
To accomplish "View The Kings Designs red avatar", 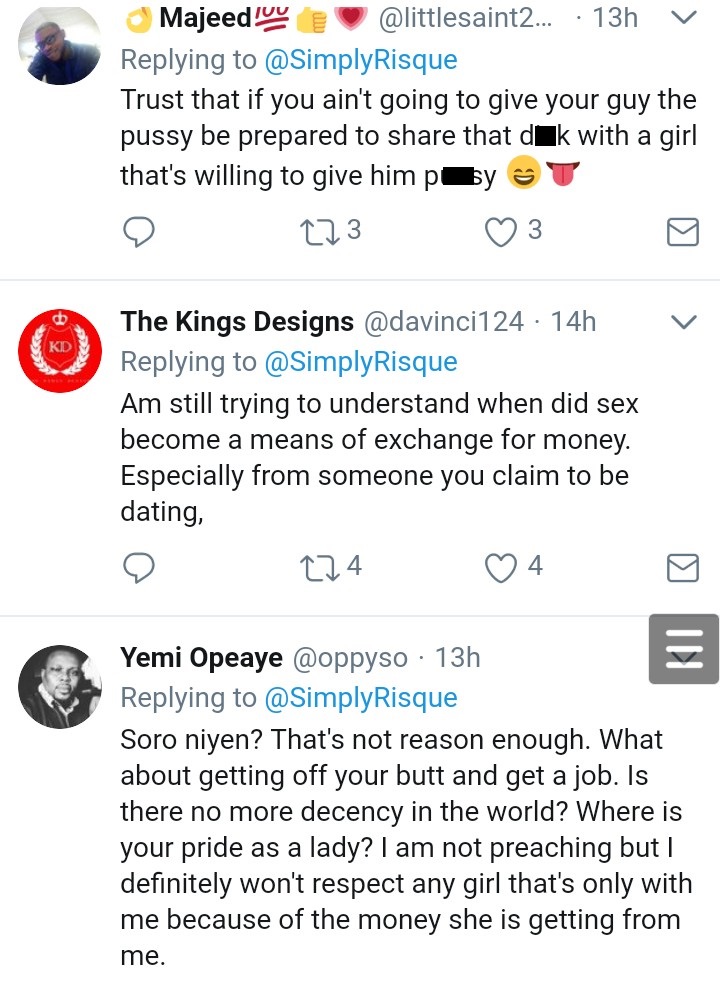I will click(x=60, y=348).
